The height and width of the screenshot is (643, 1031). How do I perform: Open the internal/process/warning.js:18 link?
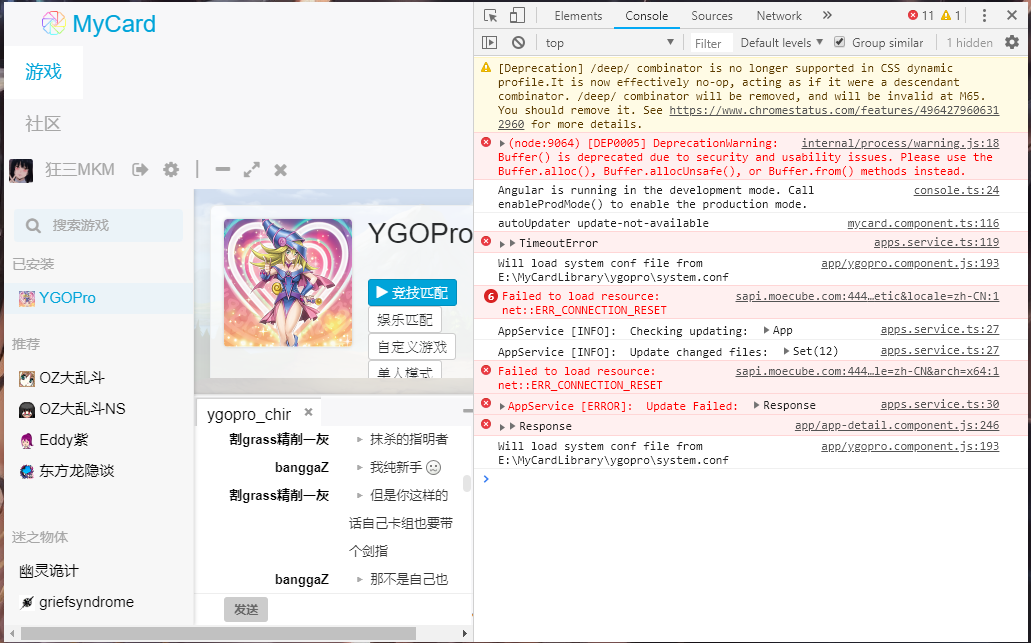coord(900,143)
